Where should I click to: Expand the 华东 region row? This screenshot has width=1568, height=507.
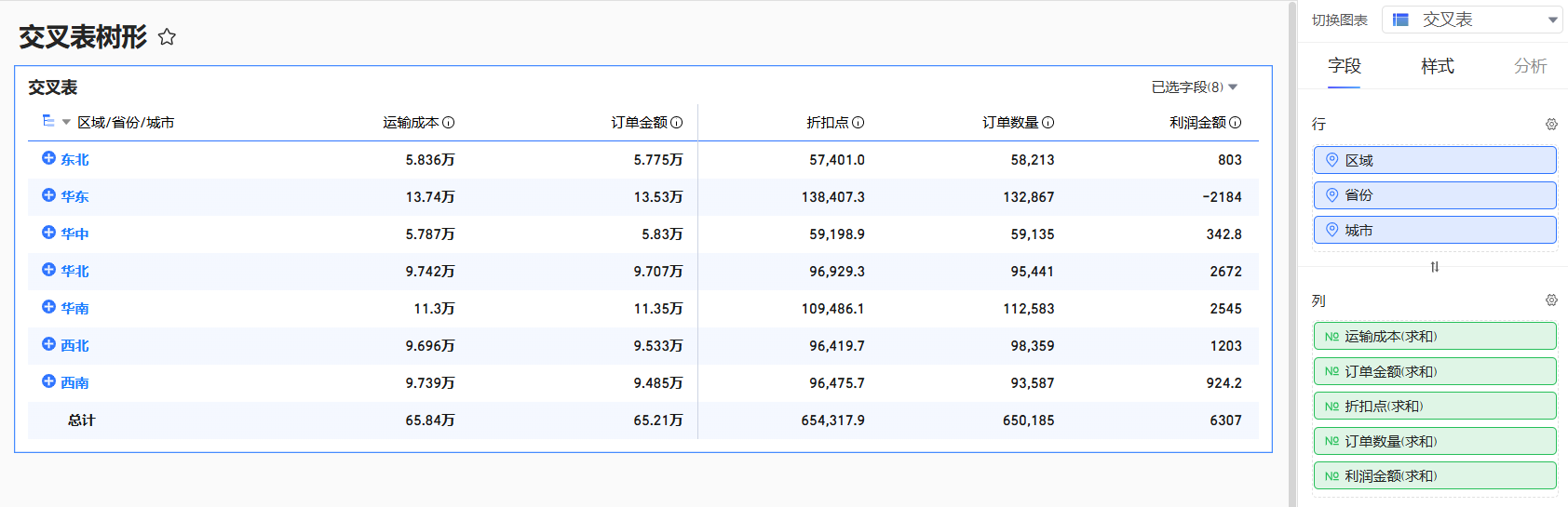pyautogui.click(x=48, y=195)
